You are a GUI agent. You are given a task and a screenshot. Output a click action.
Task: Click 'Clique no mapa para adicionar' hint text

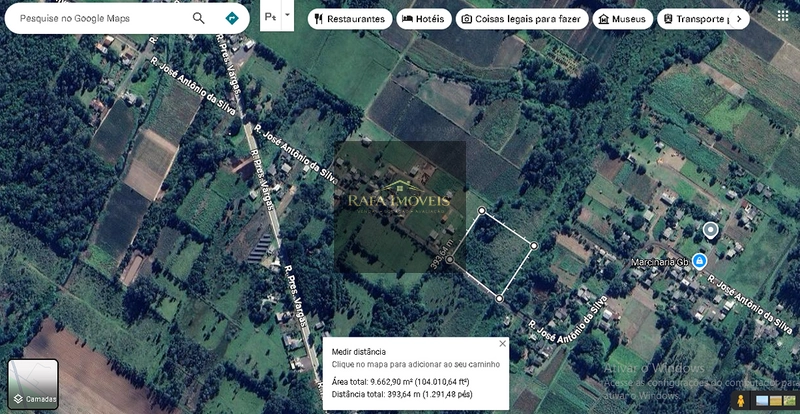[x=416, y=364]
